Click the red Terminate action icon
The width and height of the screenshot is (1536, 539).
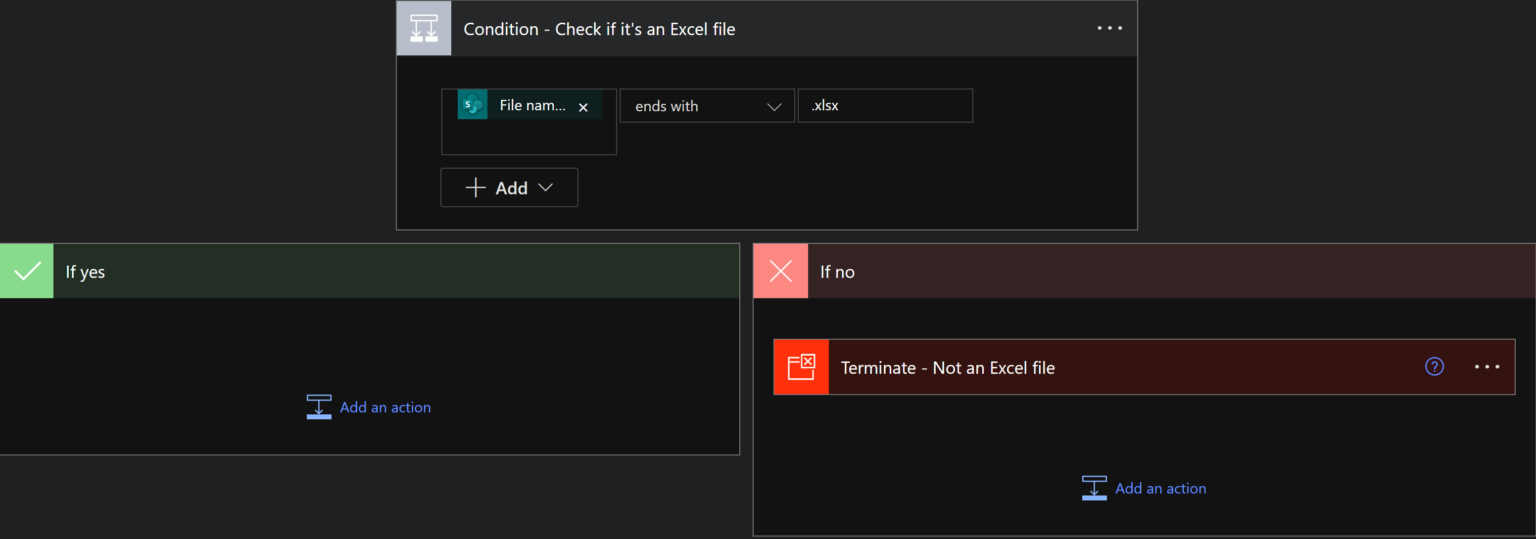click(x=801, y=367)
